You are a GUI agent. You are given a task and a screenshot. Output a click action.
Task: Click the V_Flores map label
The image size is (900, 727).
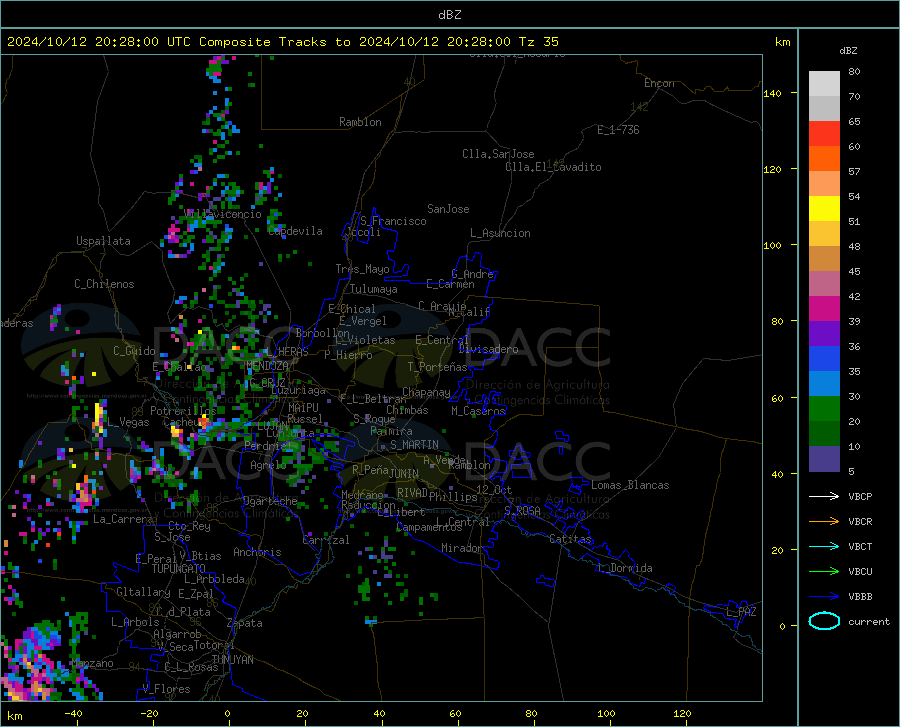point(166,689)
